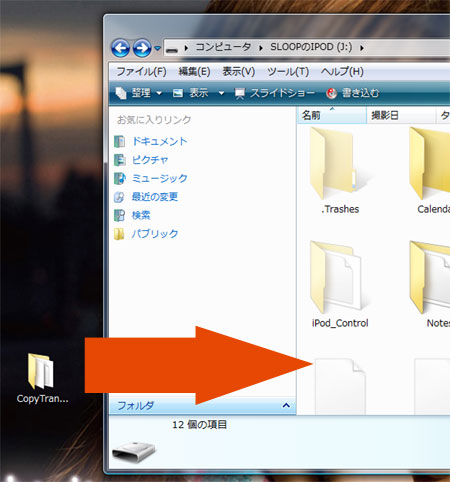
Task: Open the recent pages dropdown arrow
Action: coord(157,49)
